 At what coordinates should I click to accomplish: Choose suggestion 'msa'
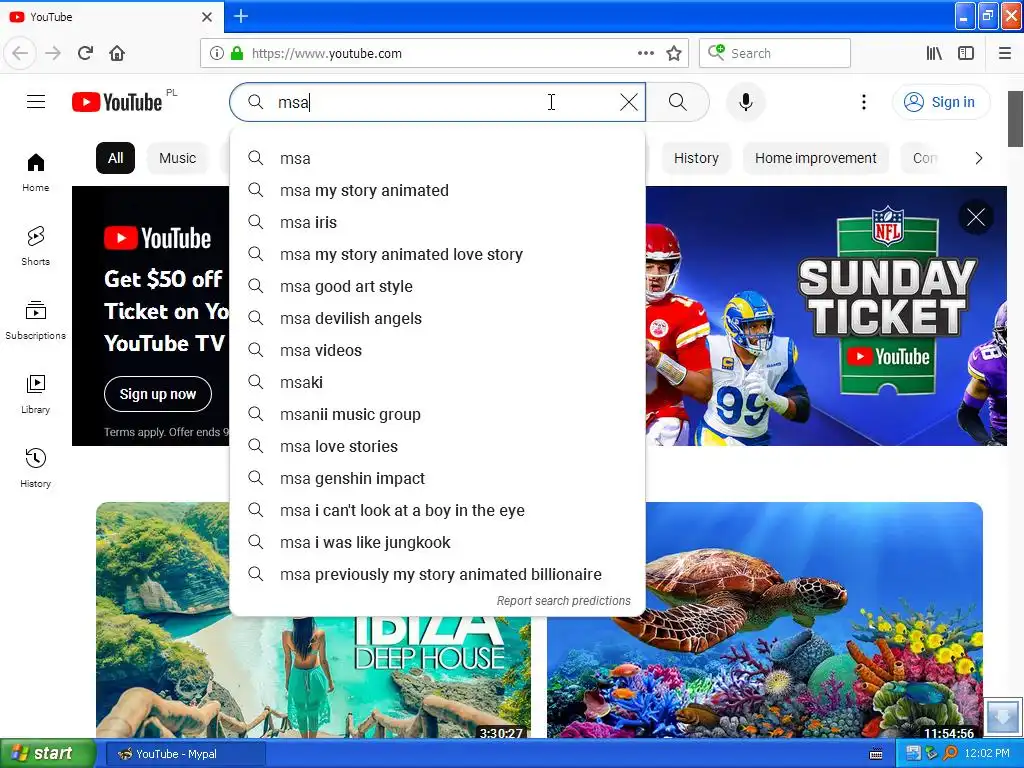click(438, 158)
